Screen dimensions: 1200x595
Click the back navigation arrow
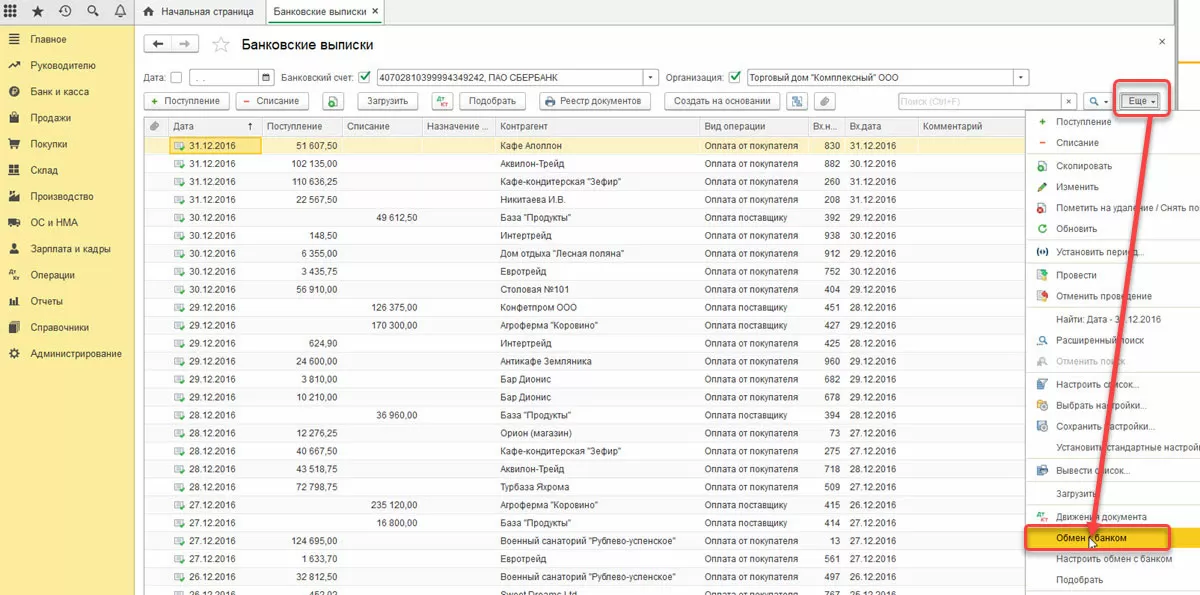tap(159, 44)
